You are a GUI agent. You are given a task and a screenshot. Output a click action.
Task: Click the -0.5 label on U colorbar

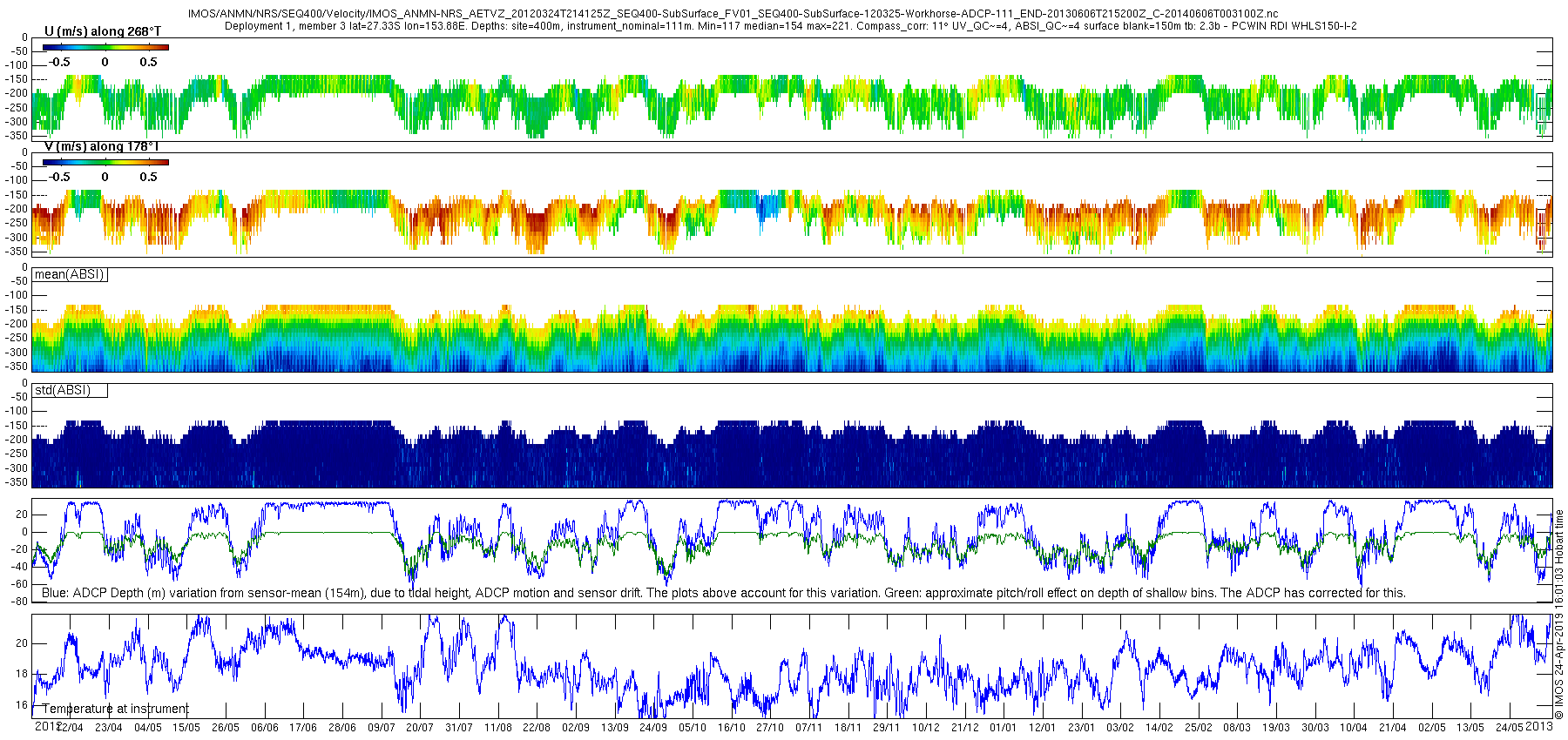point(59,62)
